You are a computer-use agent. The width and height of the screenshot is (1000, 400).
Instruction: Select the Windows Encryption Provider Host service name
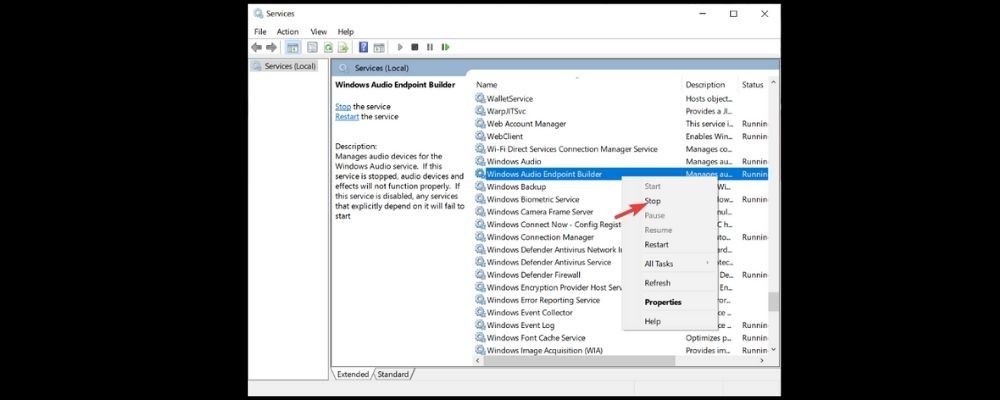click(554, 288)
